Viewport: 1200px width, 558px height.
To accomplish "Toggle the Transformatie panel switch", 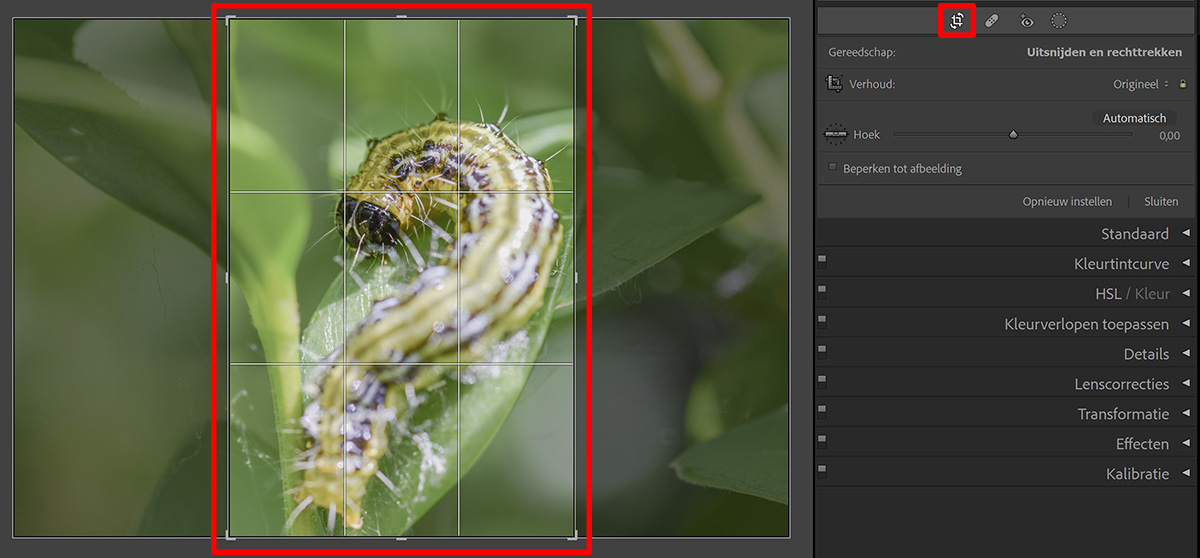I will 822,410.
